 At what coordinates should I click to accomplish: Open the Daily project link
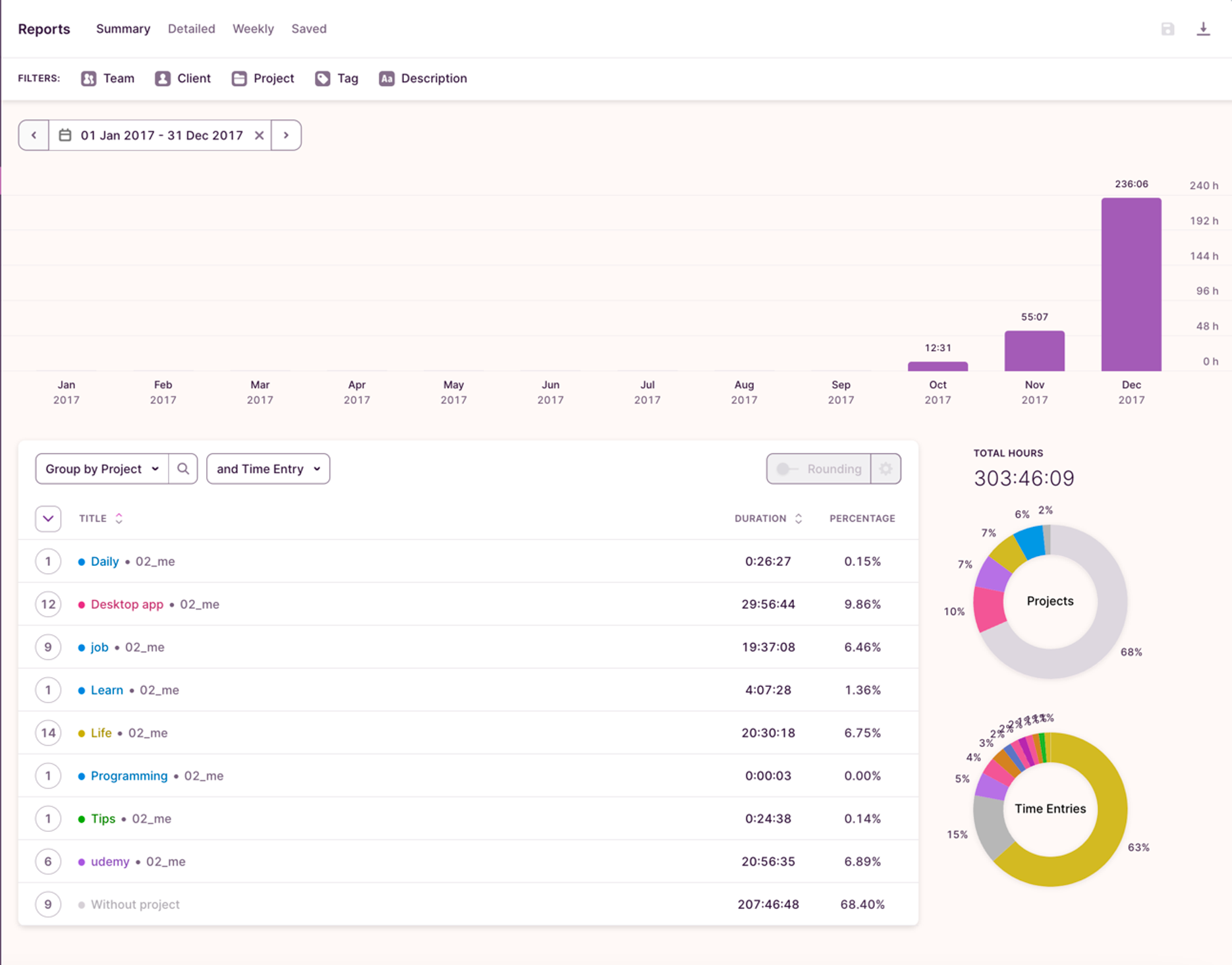pyautogui.click(x=105, y=561)
